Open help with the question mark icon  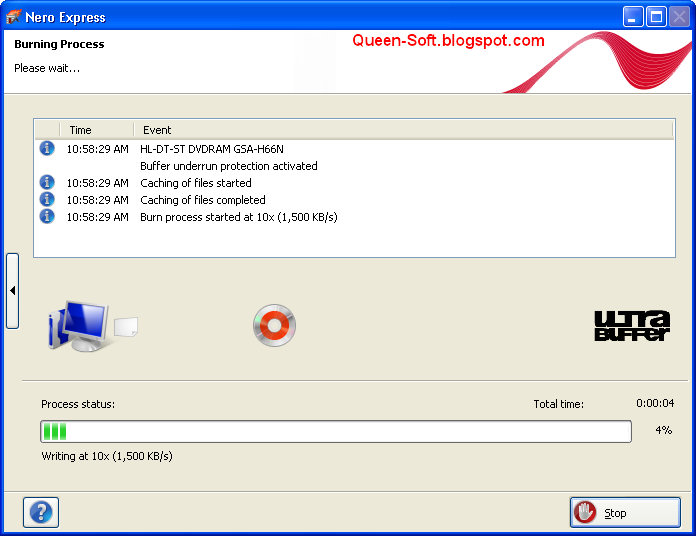(x=41, y=512)
